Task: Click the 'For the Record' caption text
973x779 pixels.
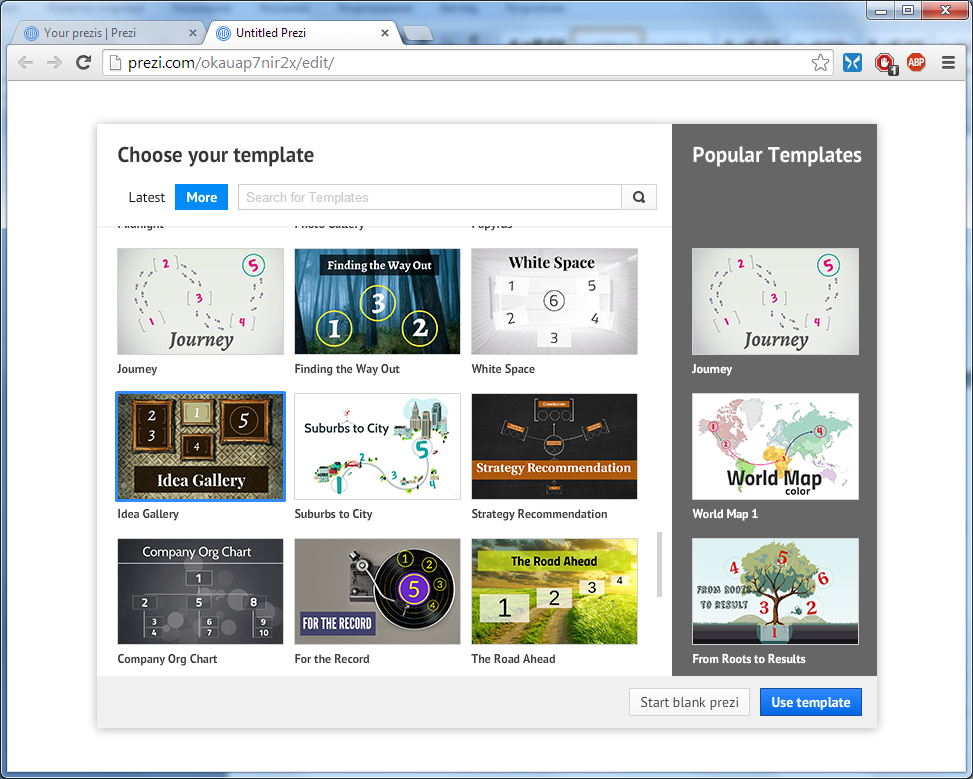Action: coord(332,659)
